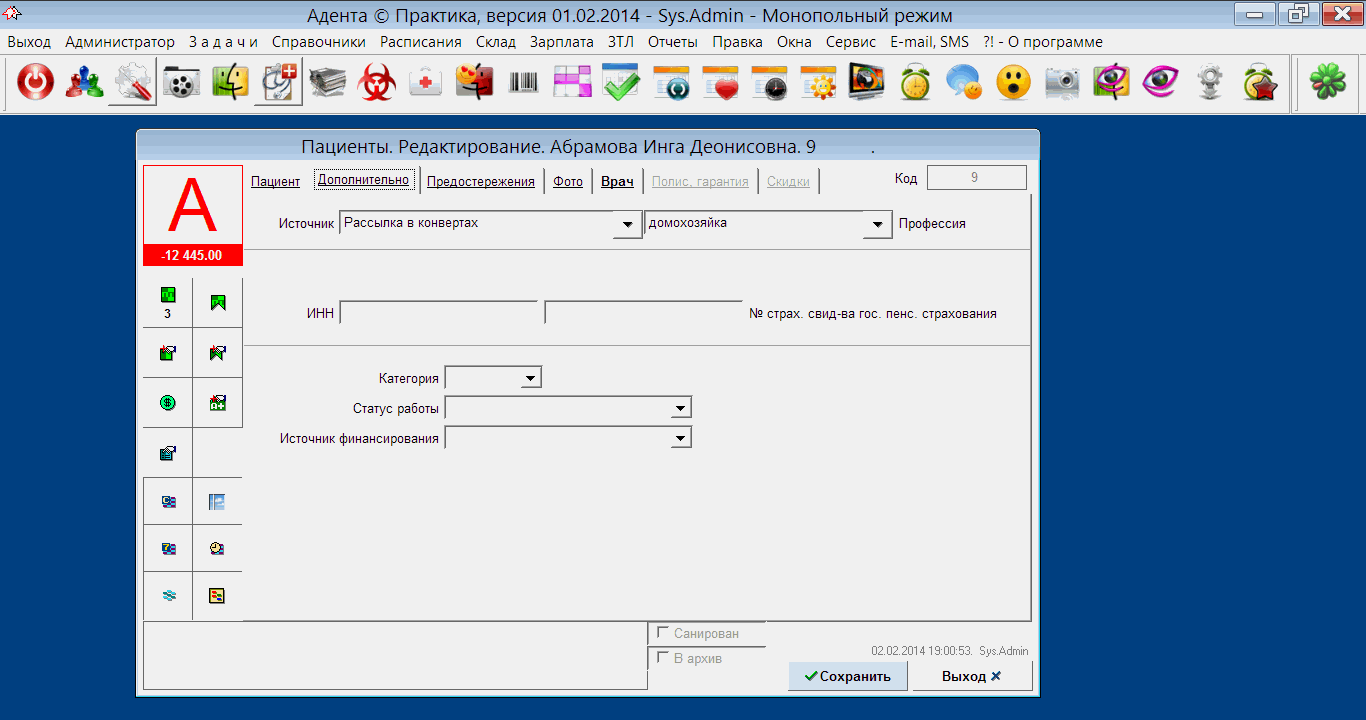The height and width of the screenshot is (720, 1366).
Task: Open the camera toolbar icon
Action: tap(1062, 83)
